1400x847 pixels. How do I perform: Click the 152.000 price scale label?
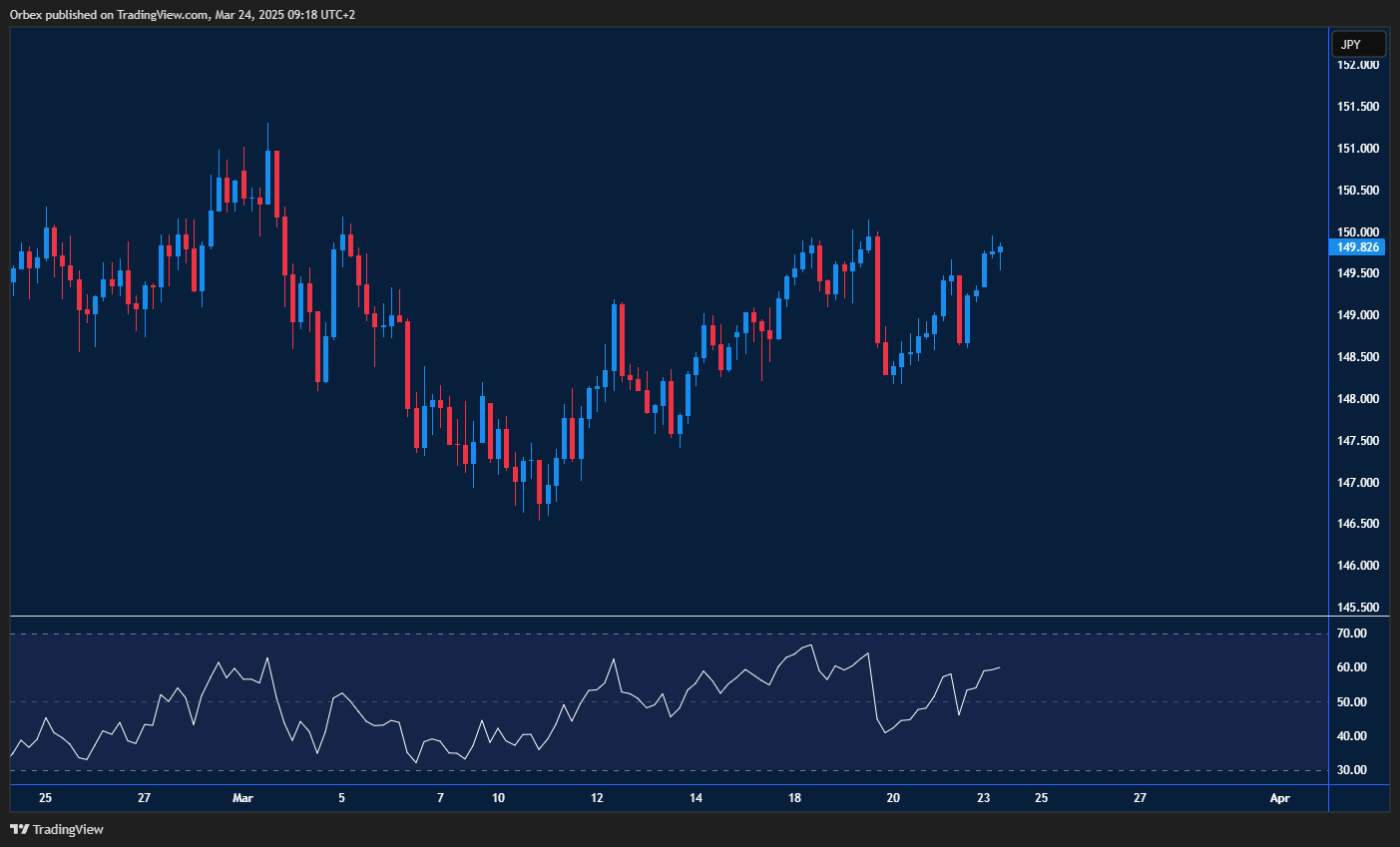point(1358,65)
